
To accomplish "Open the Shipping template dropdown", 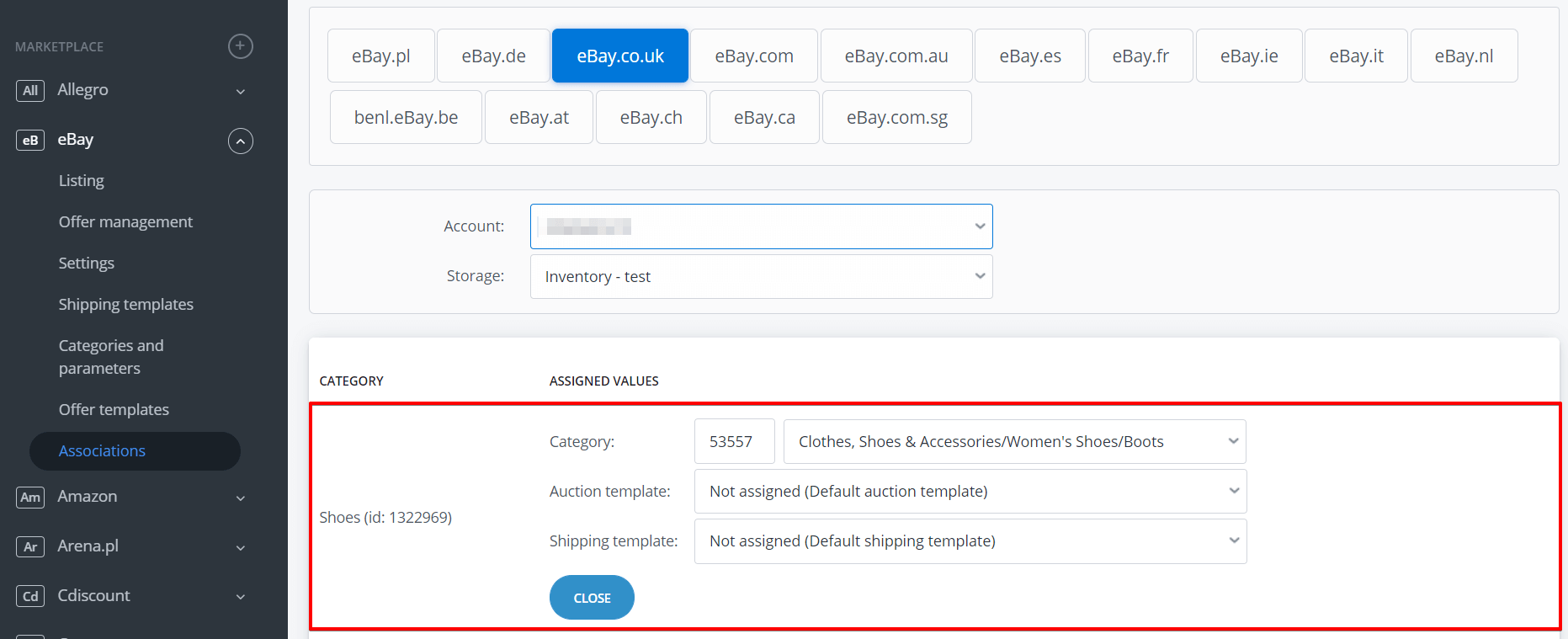I will click(x=970, y=541).
